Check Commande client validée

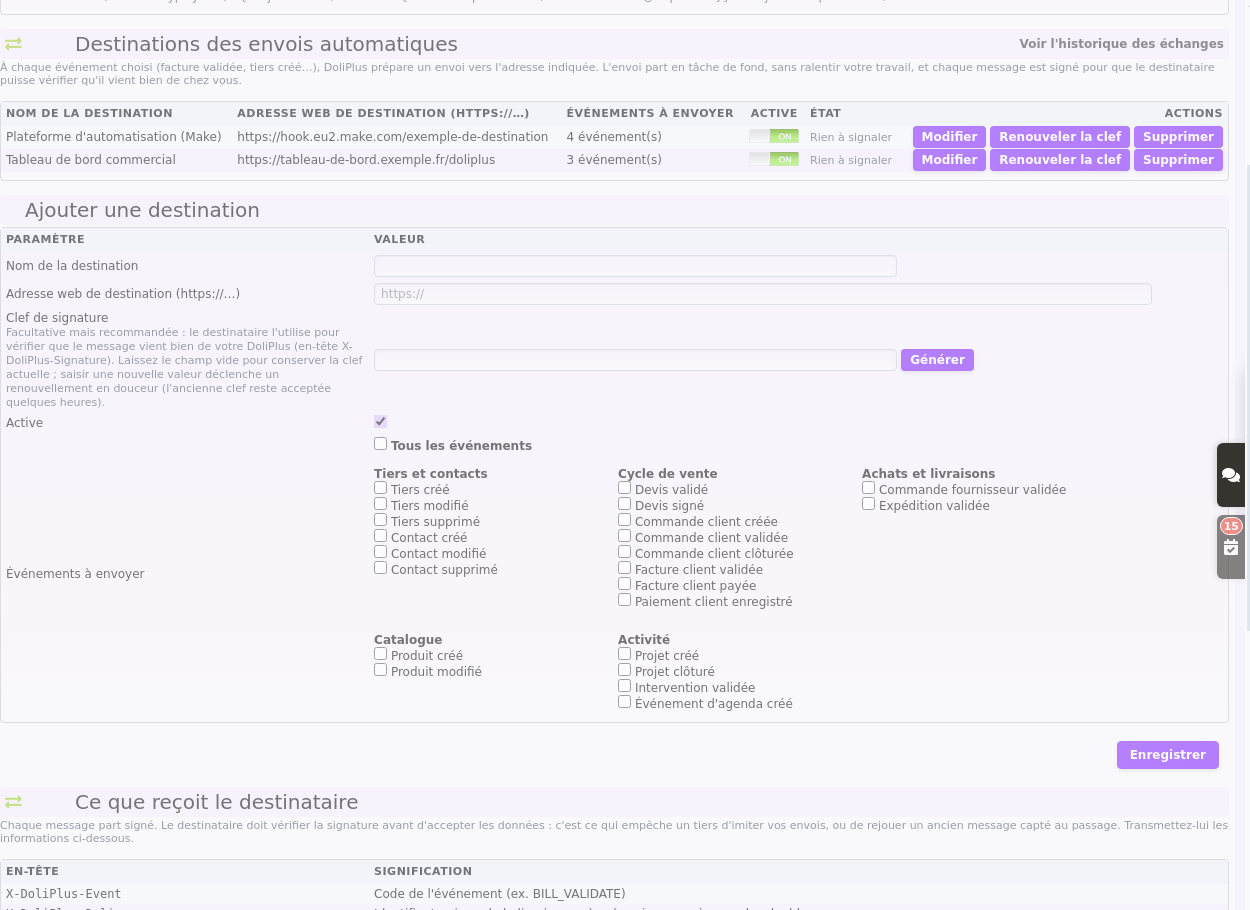point(624,536)
